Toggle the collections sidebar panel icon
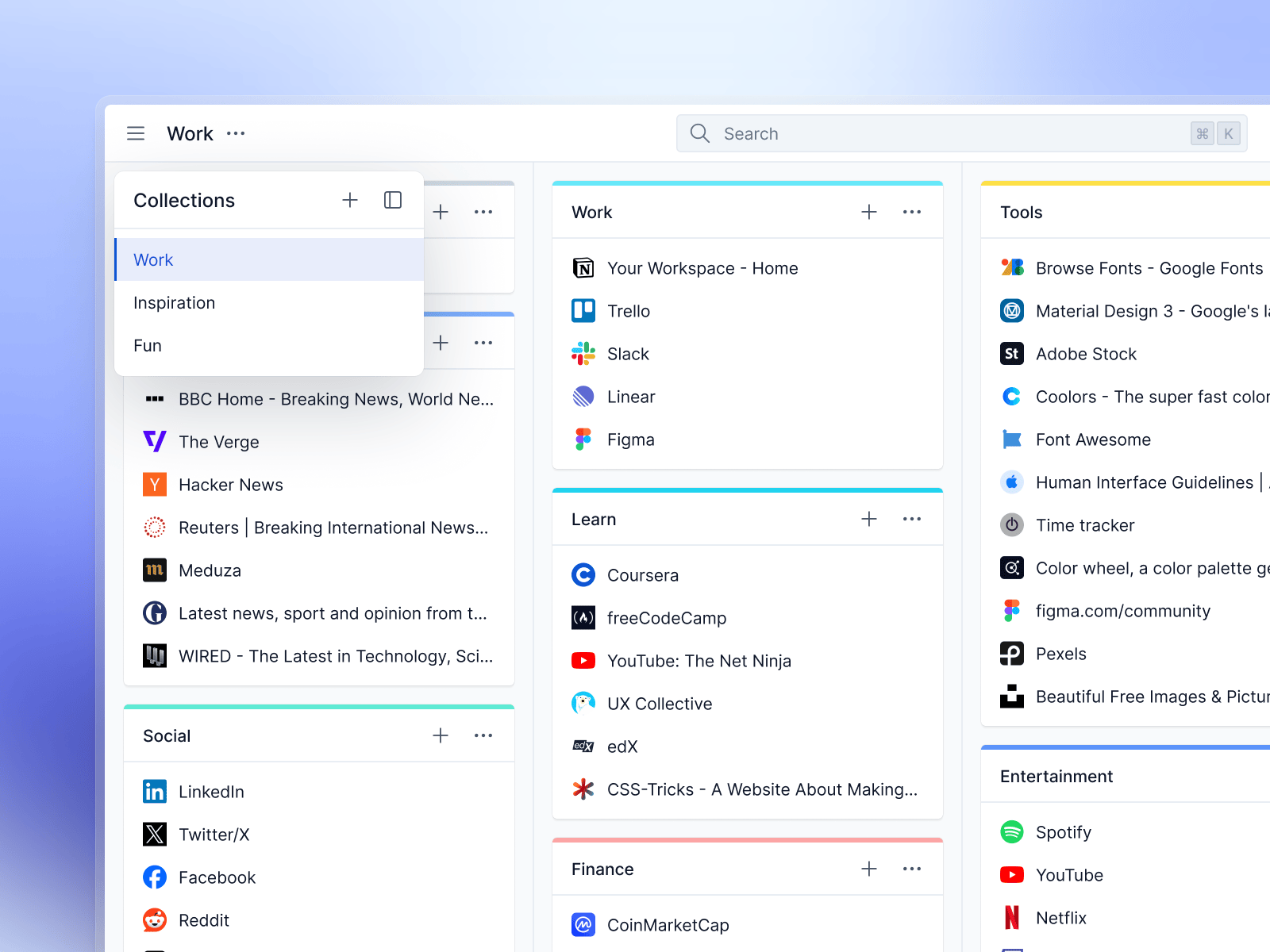This screenshot has height=952, width=1270. tap(393, 200)
